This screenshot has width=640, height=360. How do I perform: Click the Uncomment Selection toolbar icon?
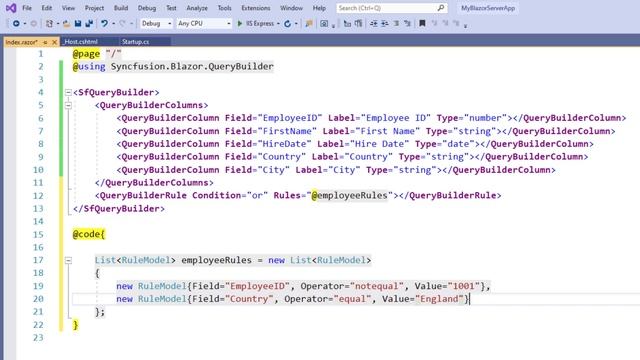407,24
